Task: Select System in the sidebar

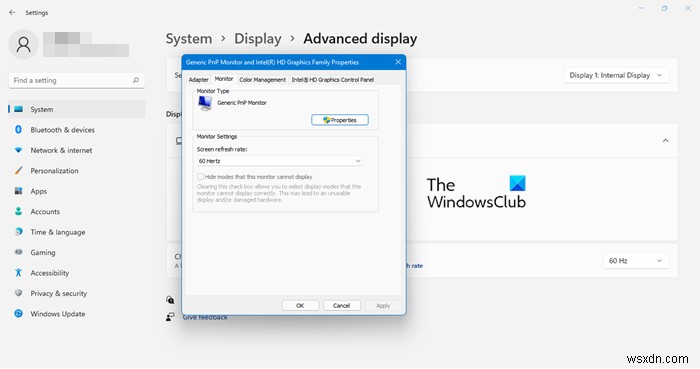Action: [x=77, y=109]
